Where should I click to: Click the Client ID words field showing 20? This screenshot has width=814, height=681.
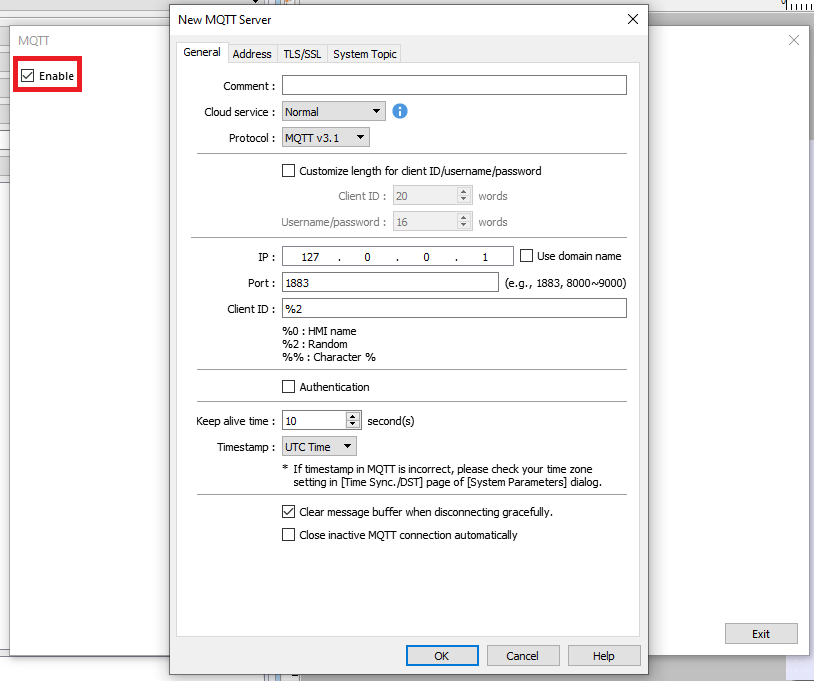click(425, 196)
